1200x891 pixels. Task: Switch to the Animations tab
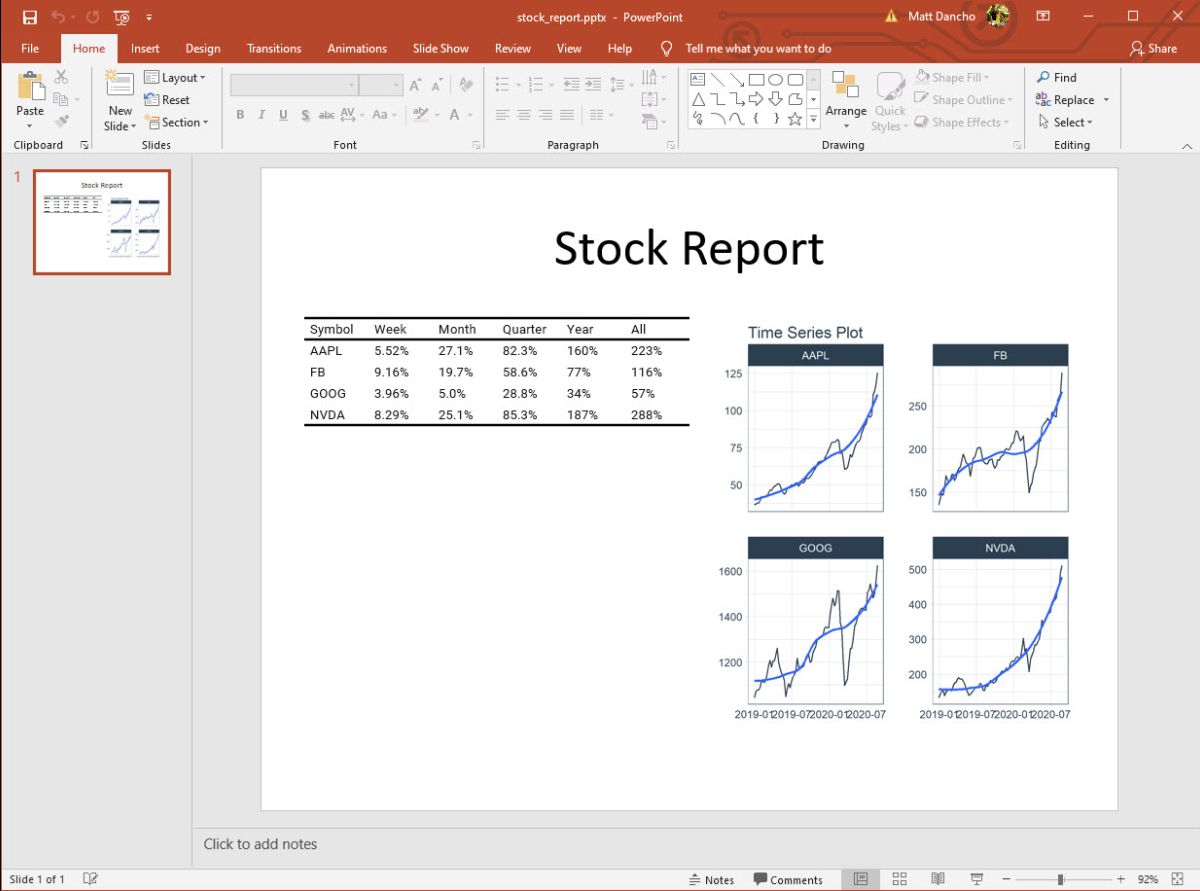[357, 48]
